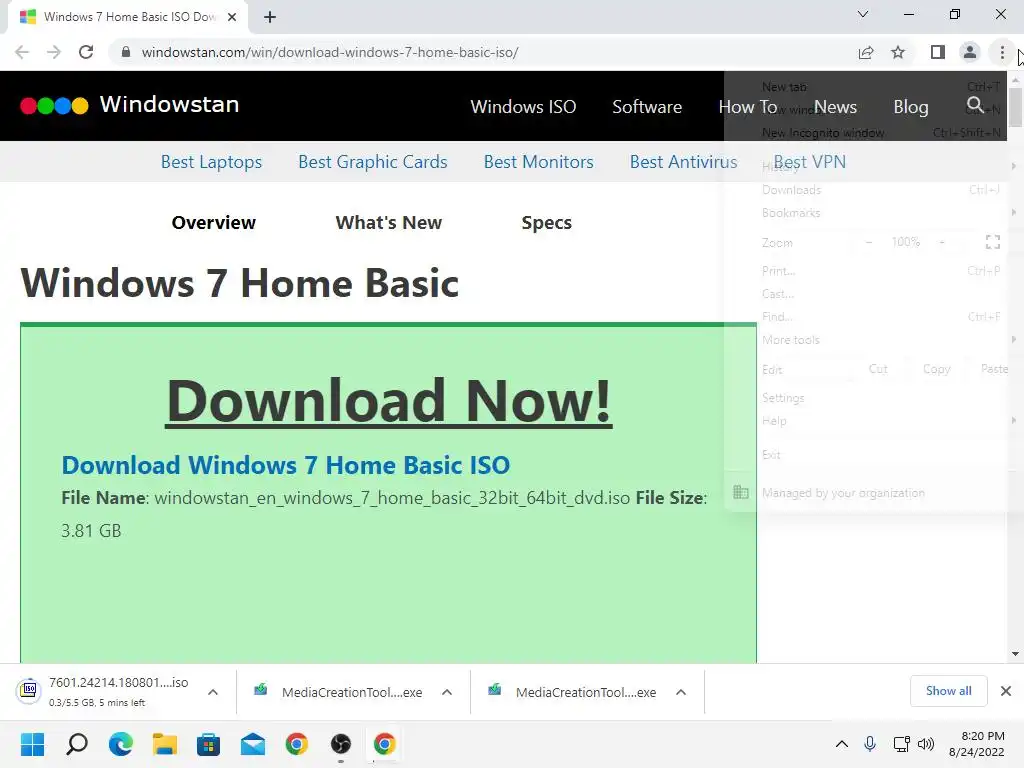Go to Best Antivirus
Screen dimensions: 1024x768
tap(683, 162)
